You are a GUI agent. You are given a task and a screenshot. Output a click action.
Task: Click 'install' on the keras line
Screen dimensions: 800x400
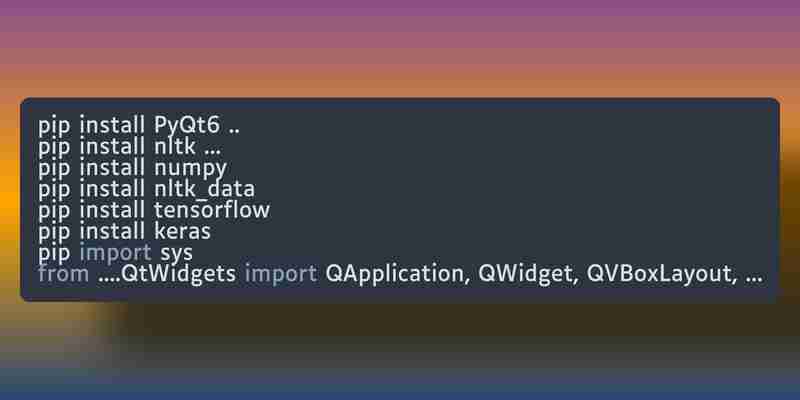tap(112, 231)
